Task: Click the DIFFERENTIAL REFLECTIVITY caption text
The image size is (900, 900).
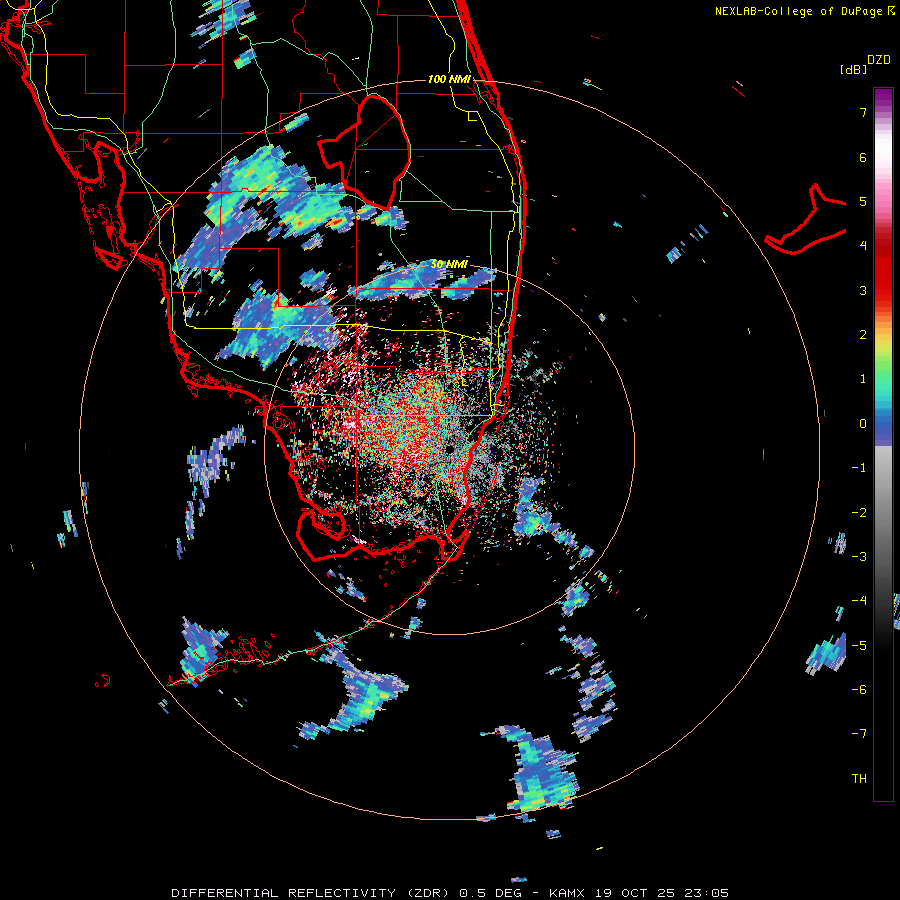Action: tap(284, 893)
